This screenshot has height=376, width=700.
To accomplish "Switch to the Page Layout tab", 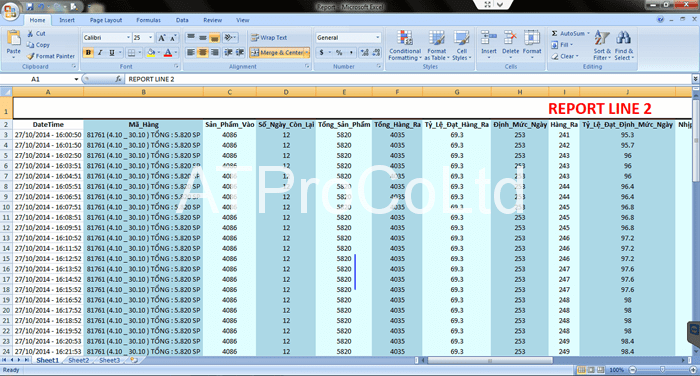I will [x=106, y=20].
